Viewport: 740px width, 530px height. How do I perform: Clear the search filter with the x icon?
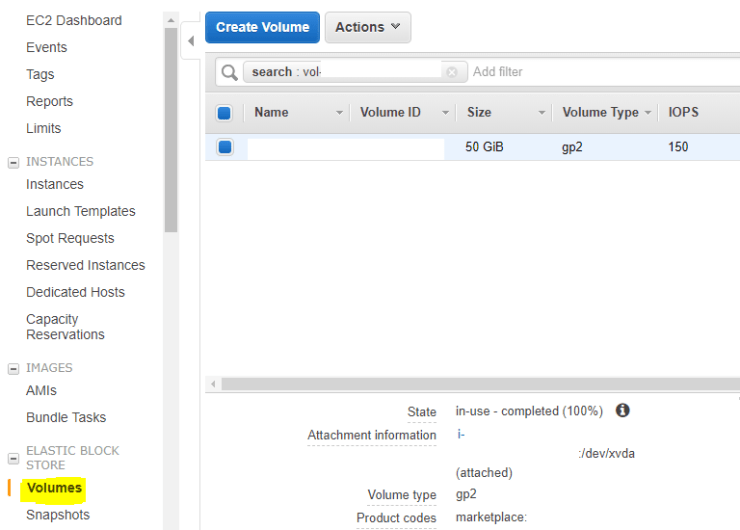[452, 72]
